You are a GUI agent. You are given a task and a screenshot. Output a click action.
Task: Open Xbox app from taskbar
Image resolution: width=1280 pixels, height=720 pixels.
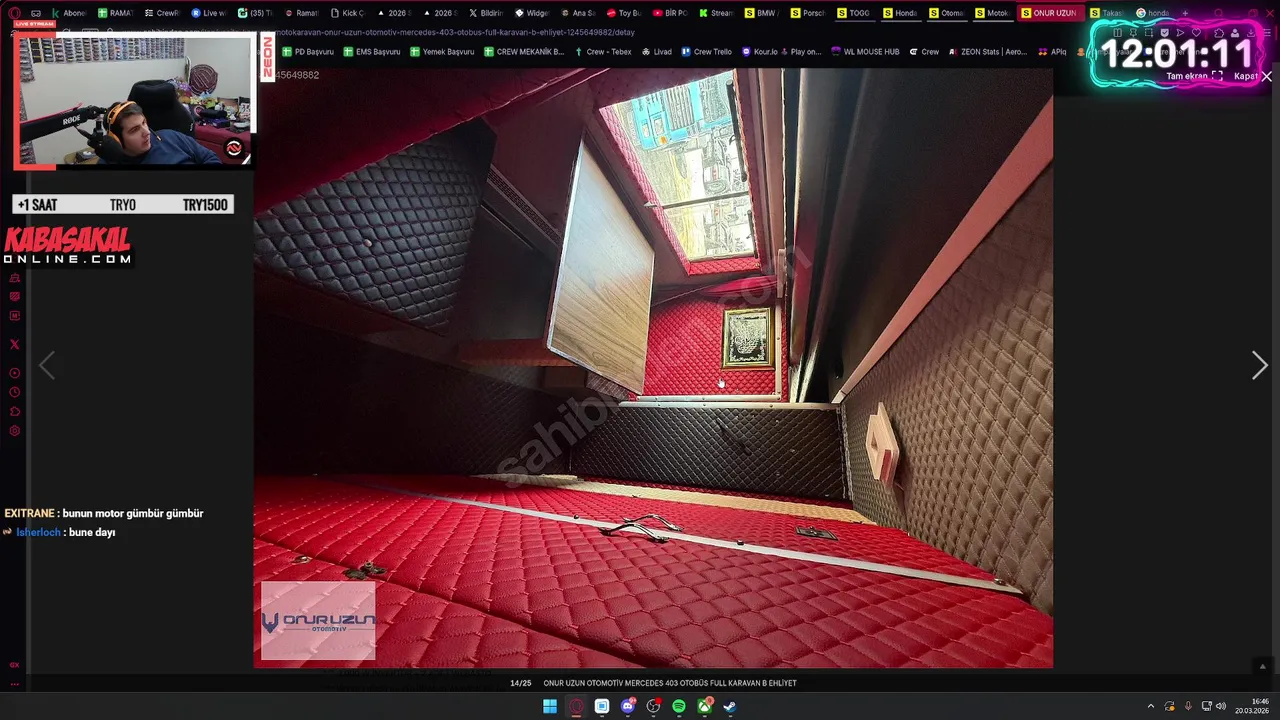coord(705,706)
